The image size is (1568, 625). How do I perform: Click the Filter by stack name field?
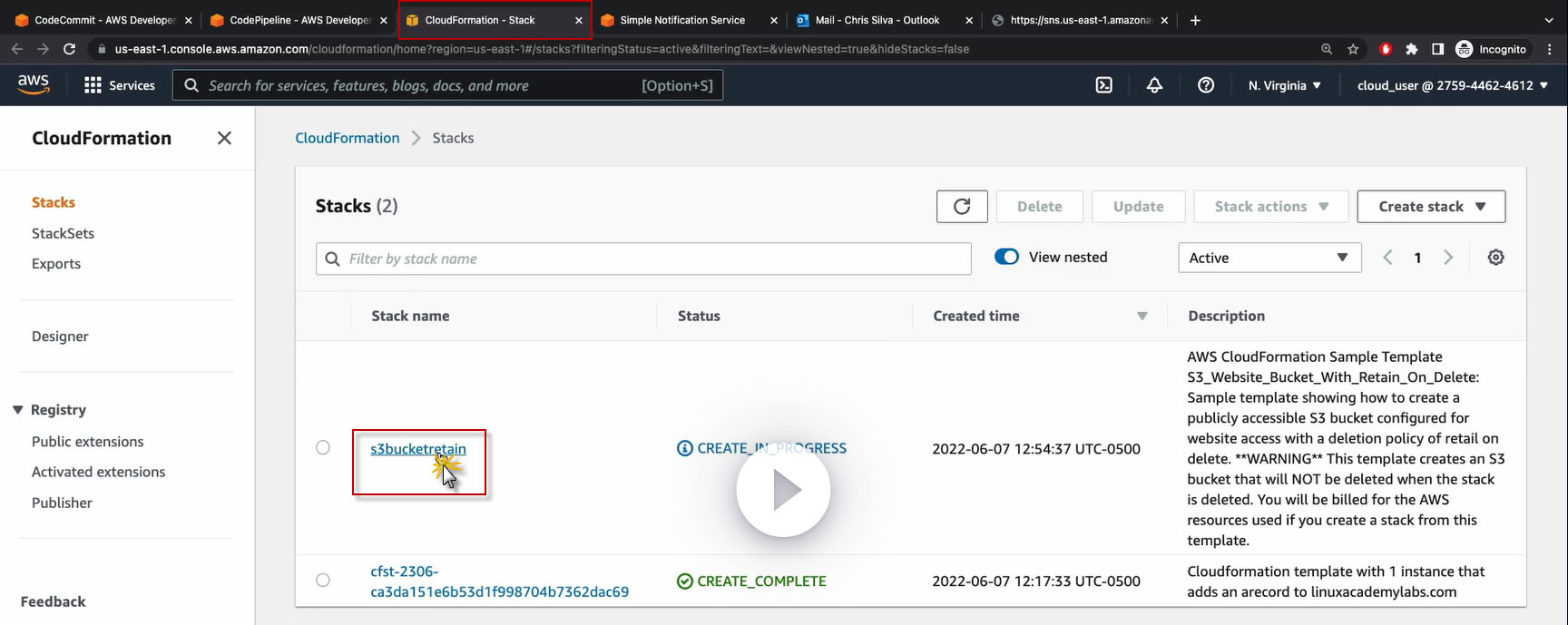(643, 259)
